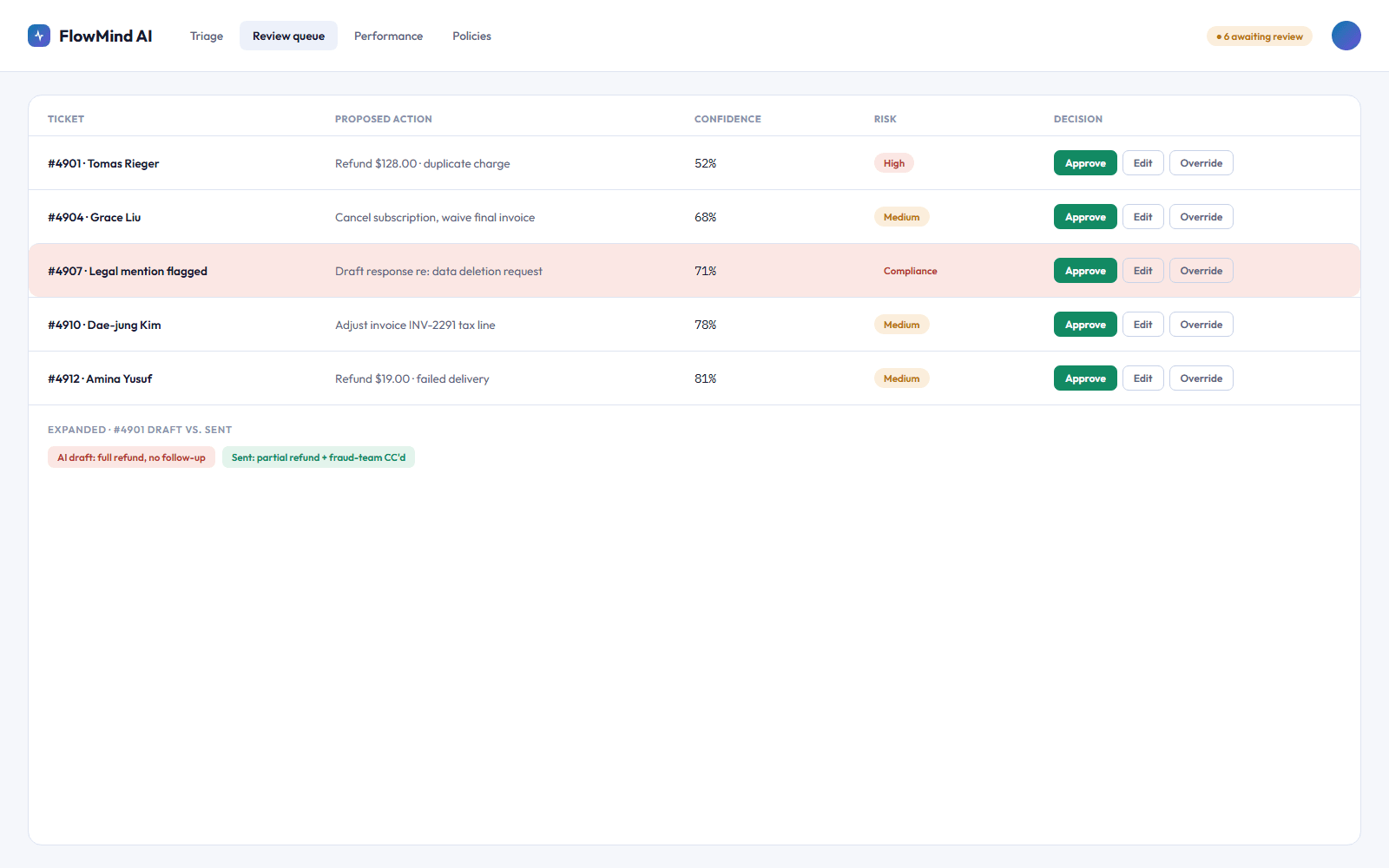Click 'Draft response re: data deletion request'

438,271
